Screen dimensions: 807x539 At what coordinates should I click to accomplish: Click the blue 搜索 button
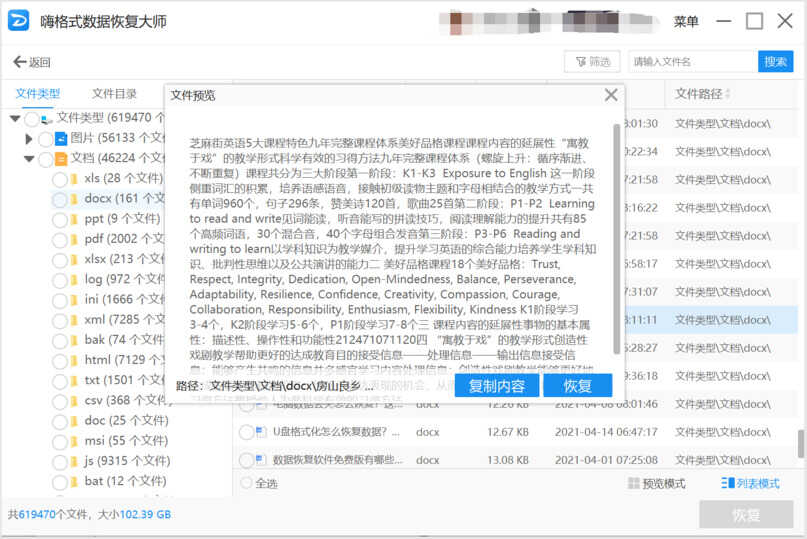coord(775,62)
